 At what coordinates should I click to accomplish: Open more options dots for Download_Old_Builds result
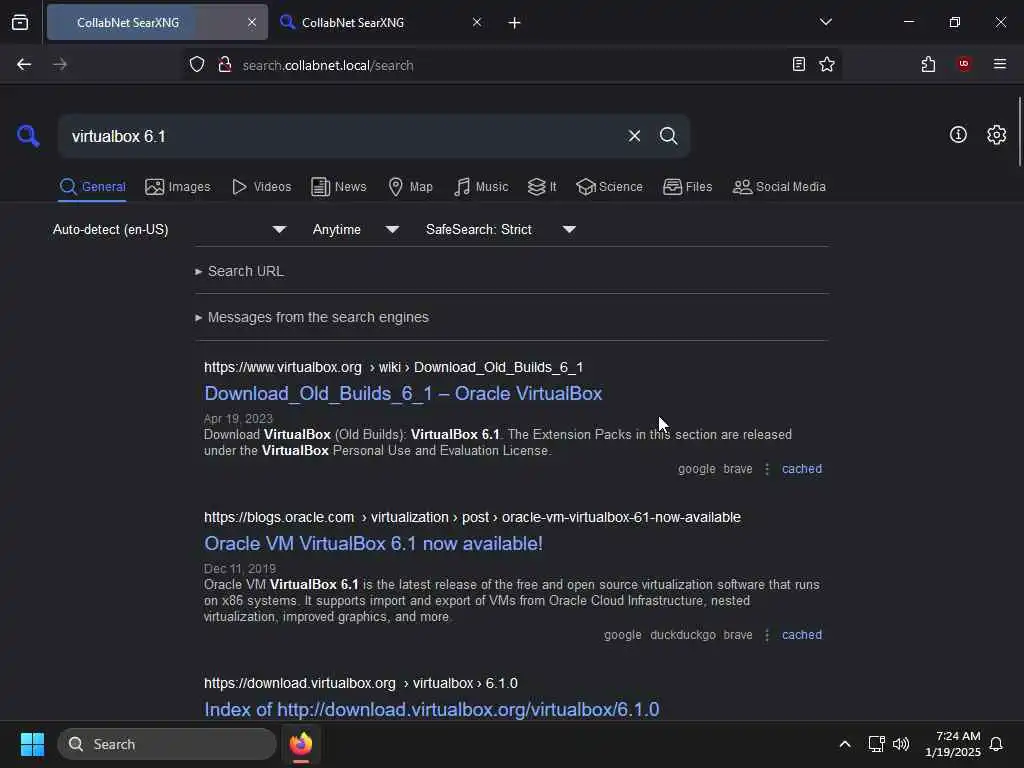coord(767,469)
